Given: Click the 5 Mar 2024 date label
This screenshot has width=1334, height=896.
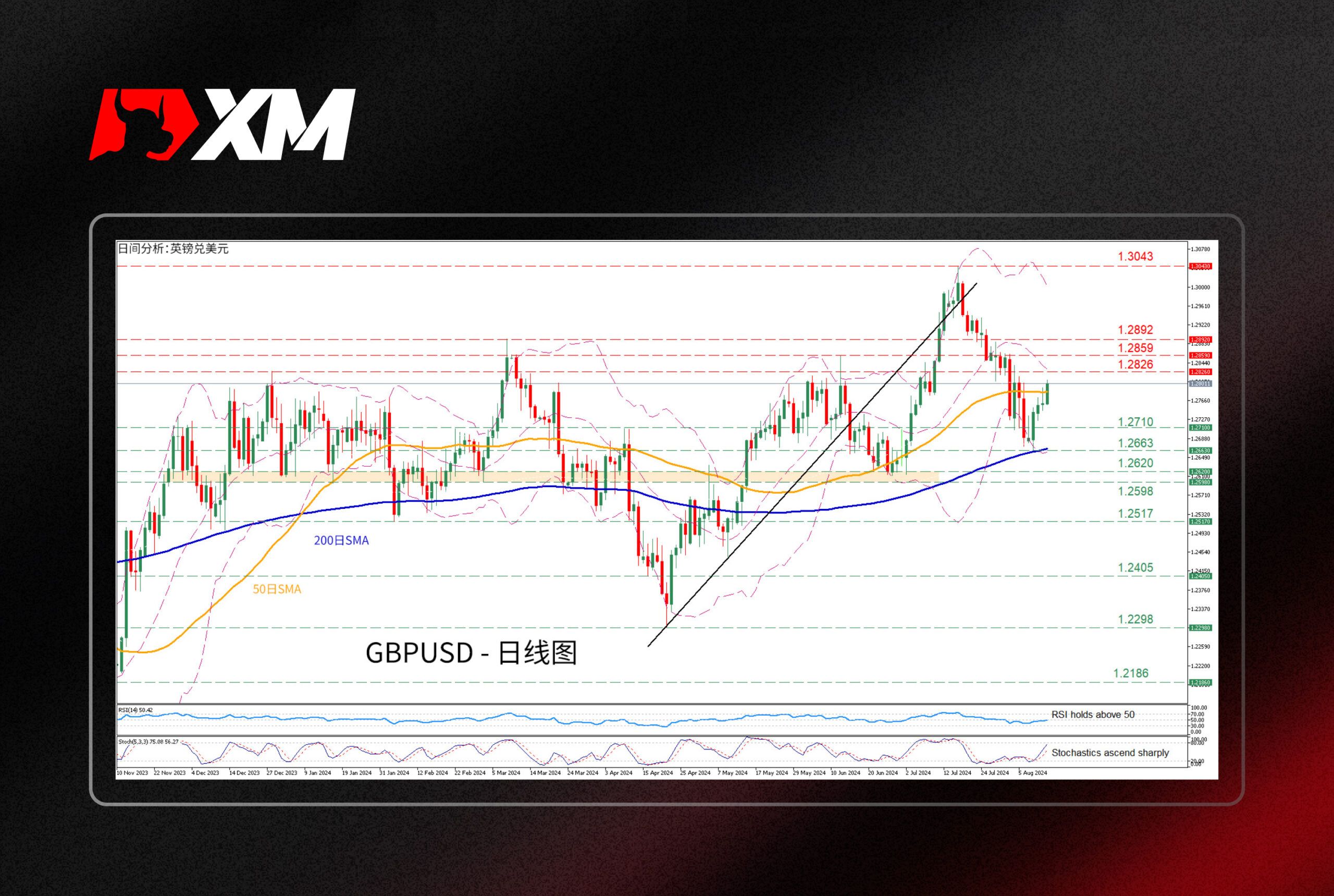Looking at the screenshot, I should [506, 773].
